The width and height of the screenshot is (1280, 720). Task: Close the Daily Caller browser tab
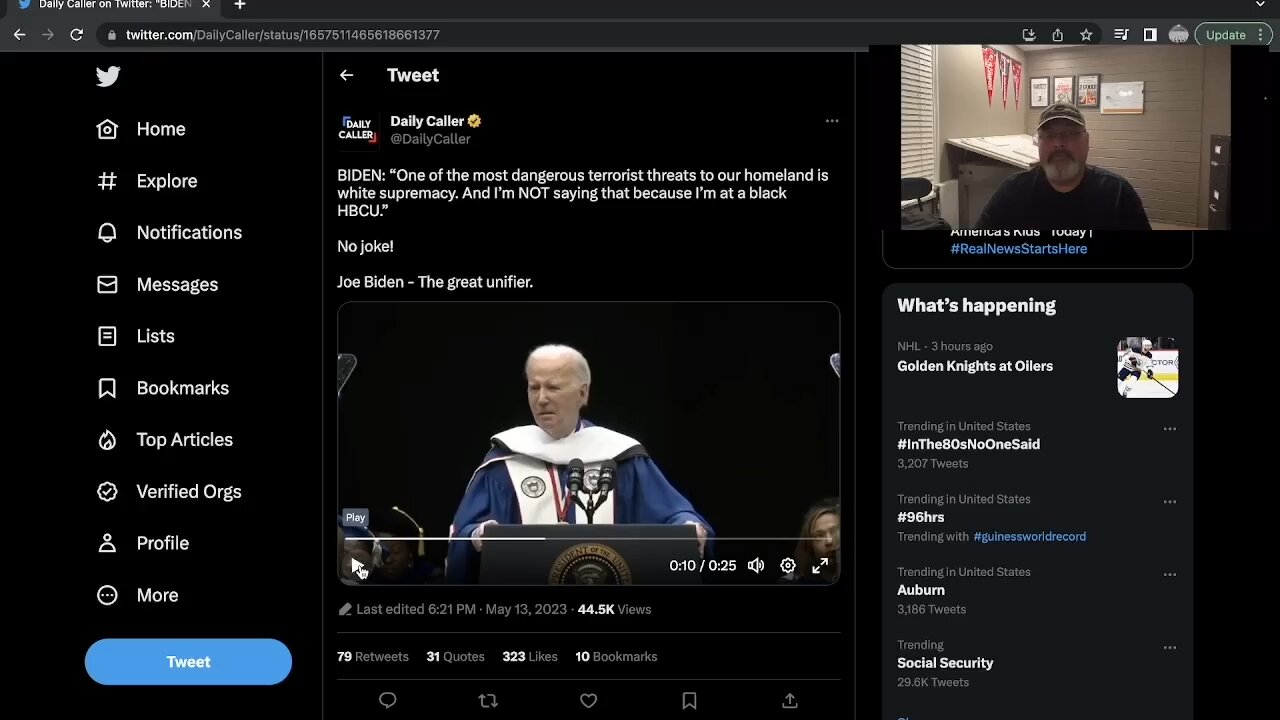(x=206, y=5)
